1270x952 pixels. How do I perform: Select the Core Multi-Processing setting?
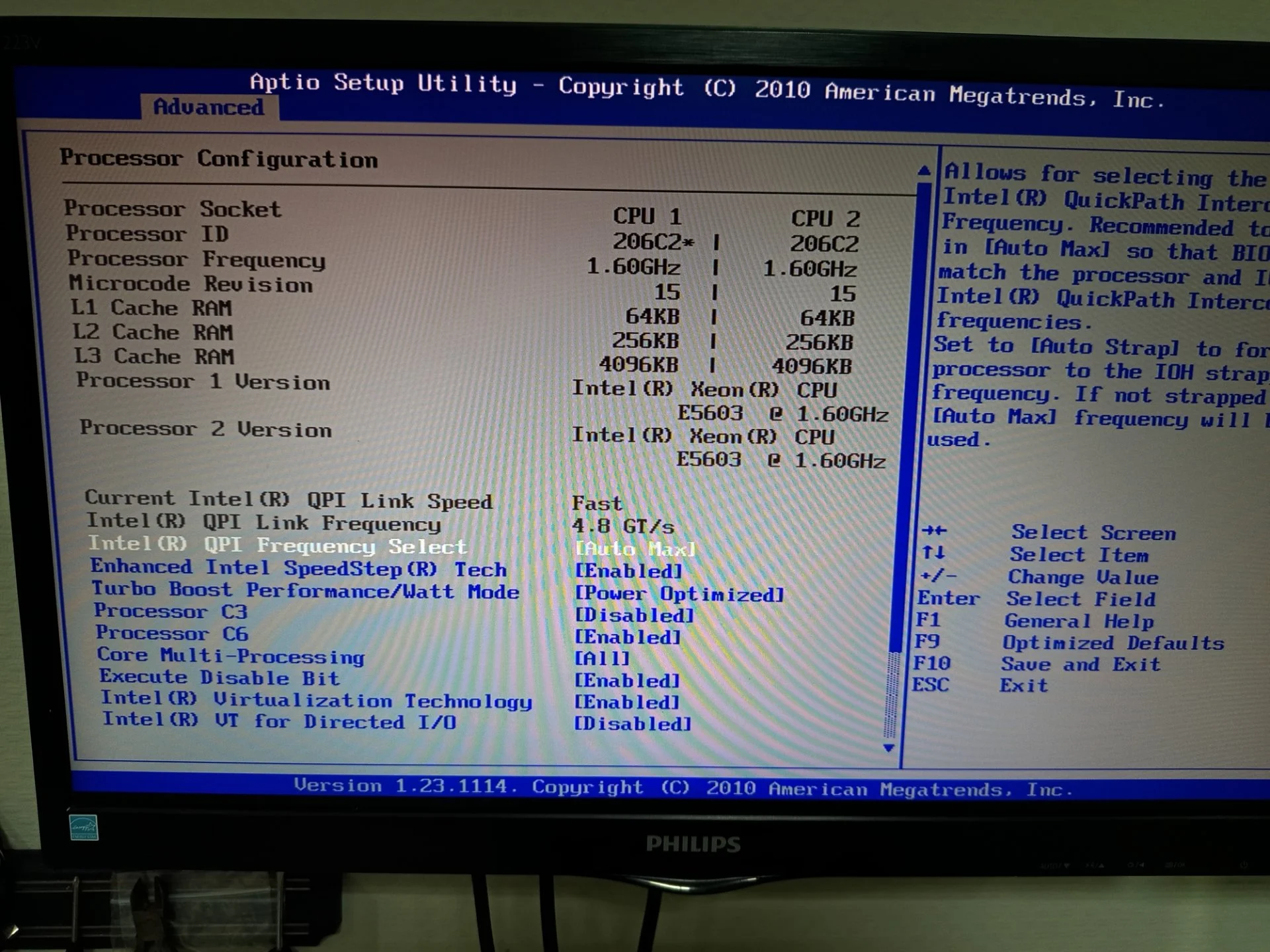(x=231, y=655)
